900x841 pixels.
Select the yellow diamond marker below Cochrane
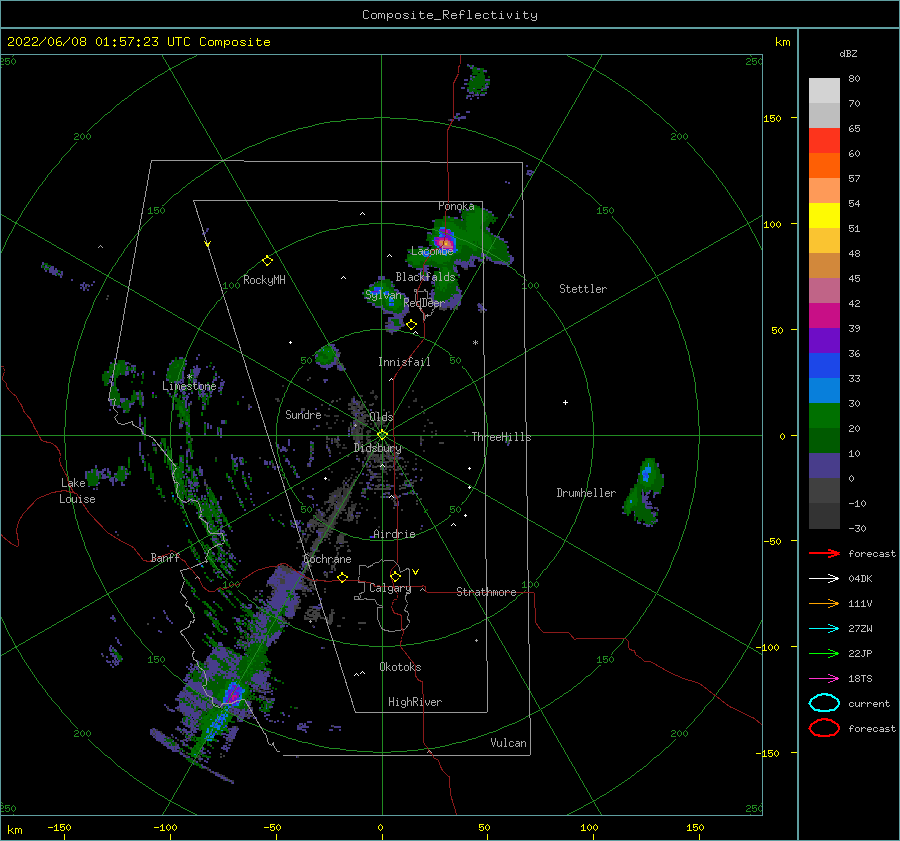pos(342,578)
